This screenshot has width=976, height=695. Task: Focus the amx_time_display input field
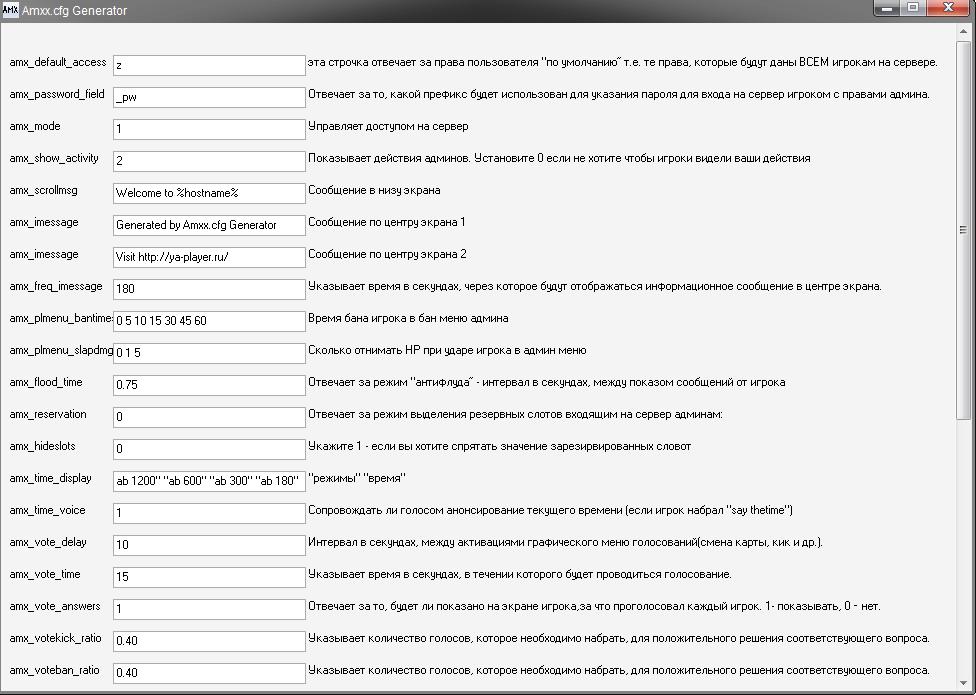pos(209,481)
